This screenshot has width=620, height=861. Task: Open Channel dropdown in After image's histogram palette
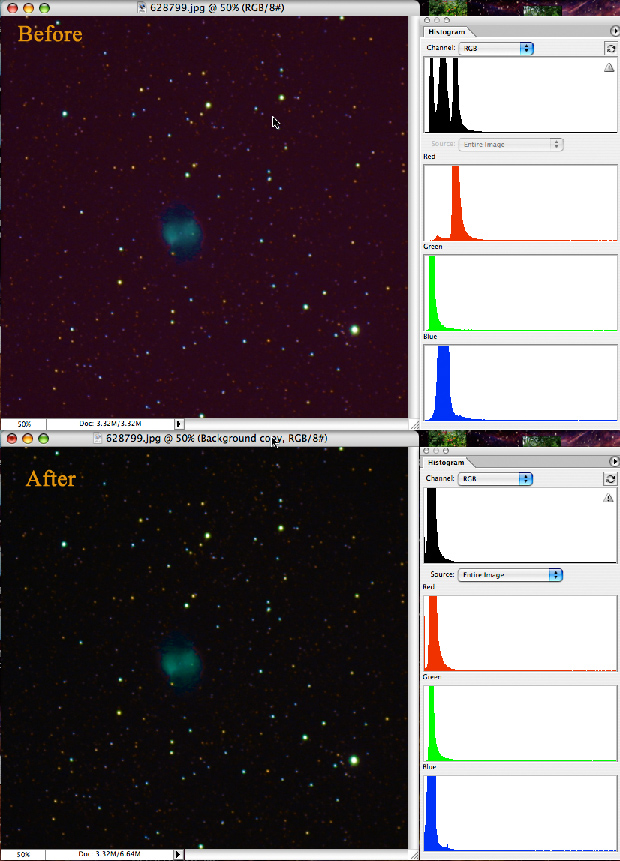point(495,479)
